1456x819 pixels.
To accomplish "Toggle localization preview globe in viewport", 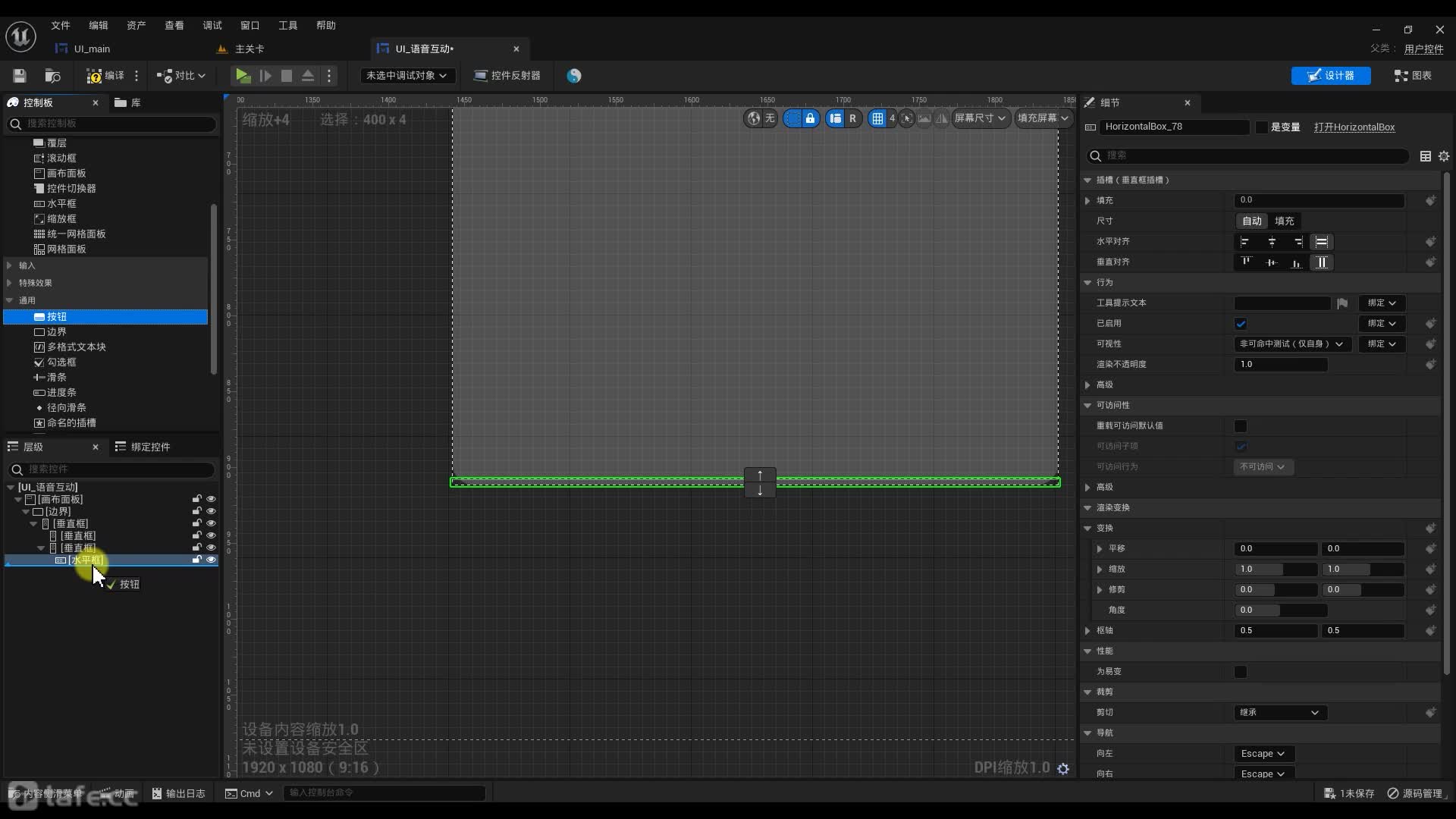I will [x=754, y=118].
